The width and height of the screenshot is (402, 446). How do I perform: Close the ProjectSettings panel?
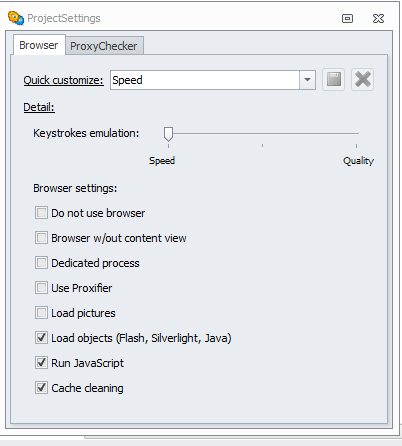(x=378, y=18)
